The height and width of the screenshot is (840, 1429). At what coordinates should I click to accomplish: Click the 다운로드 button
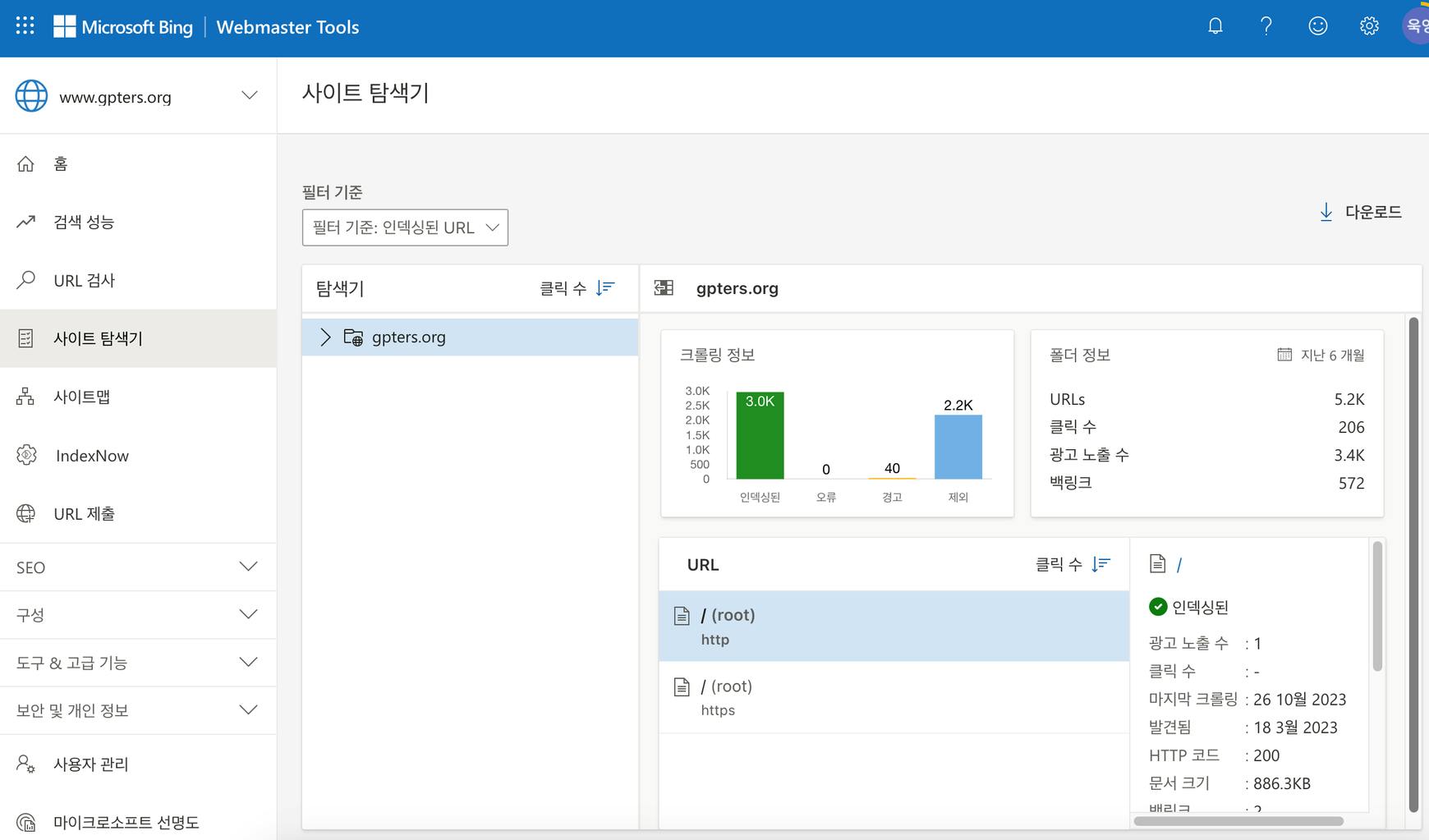pos(1360,212)
